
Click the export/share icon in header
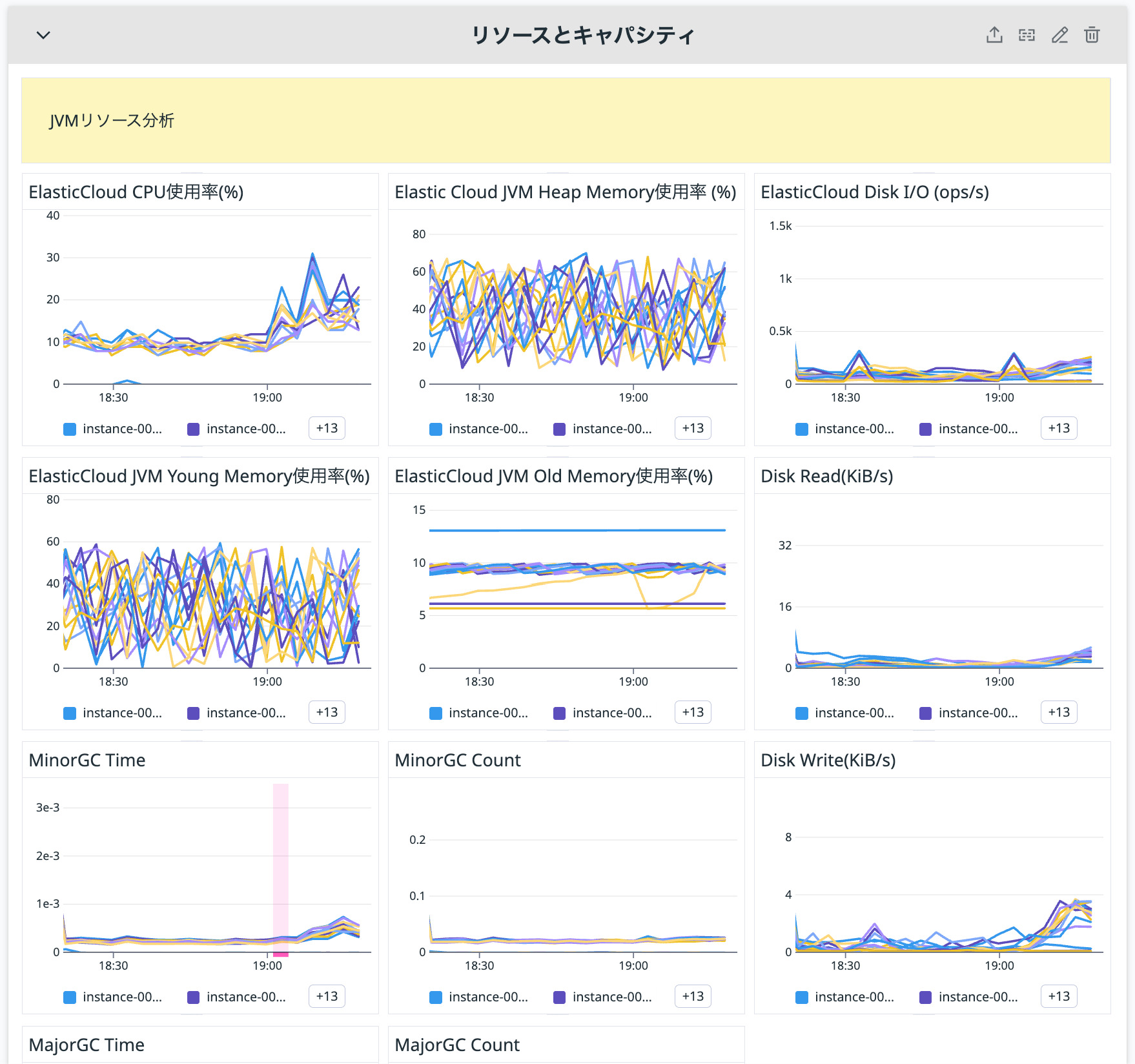[x=994, y=35]
